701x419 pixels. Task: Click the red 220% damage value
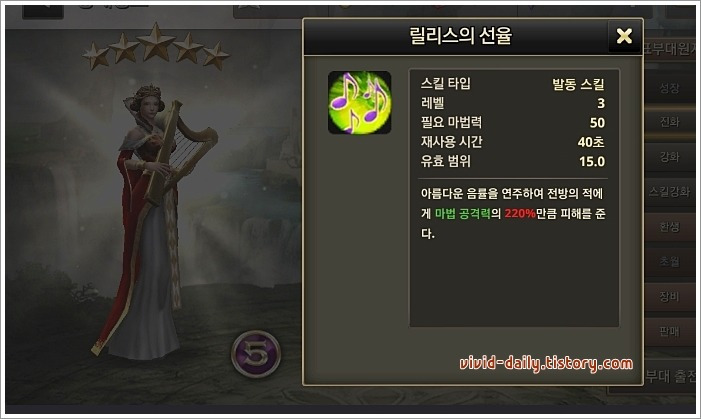point(520,214)
